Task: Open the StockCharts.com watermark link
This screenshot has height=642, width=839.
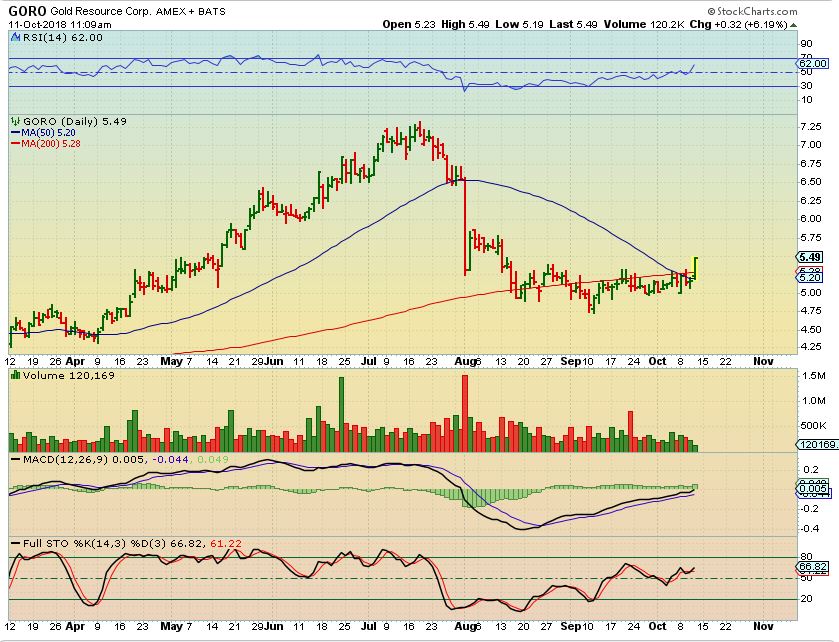Action: [757, 11]
